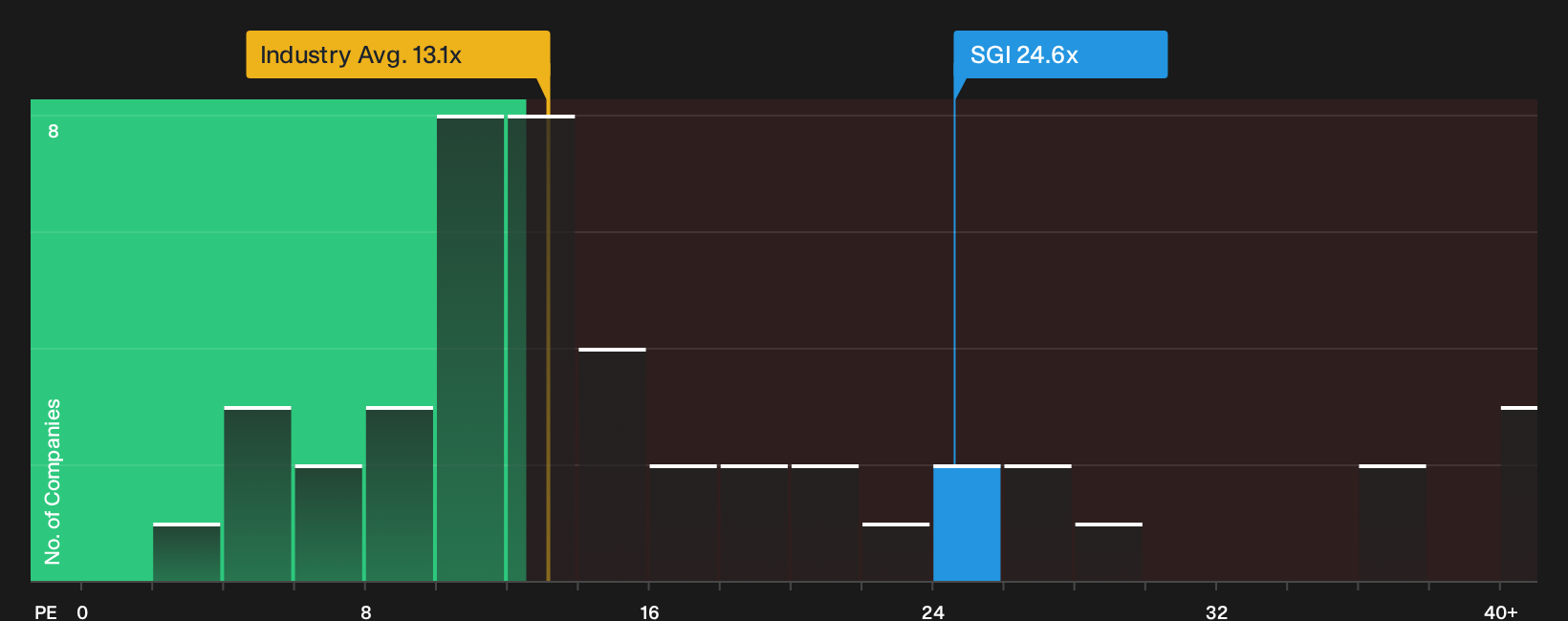This screenshot has width=1568, height=621.
Task: Click the PE axis label 8
Action: point(365,611)
